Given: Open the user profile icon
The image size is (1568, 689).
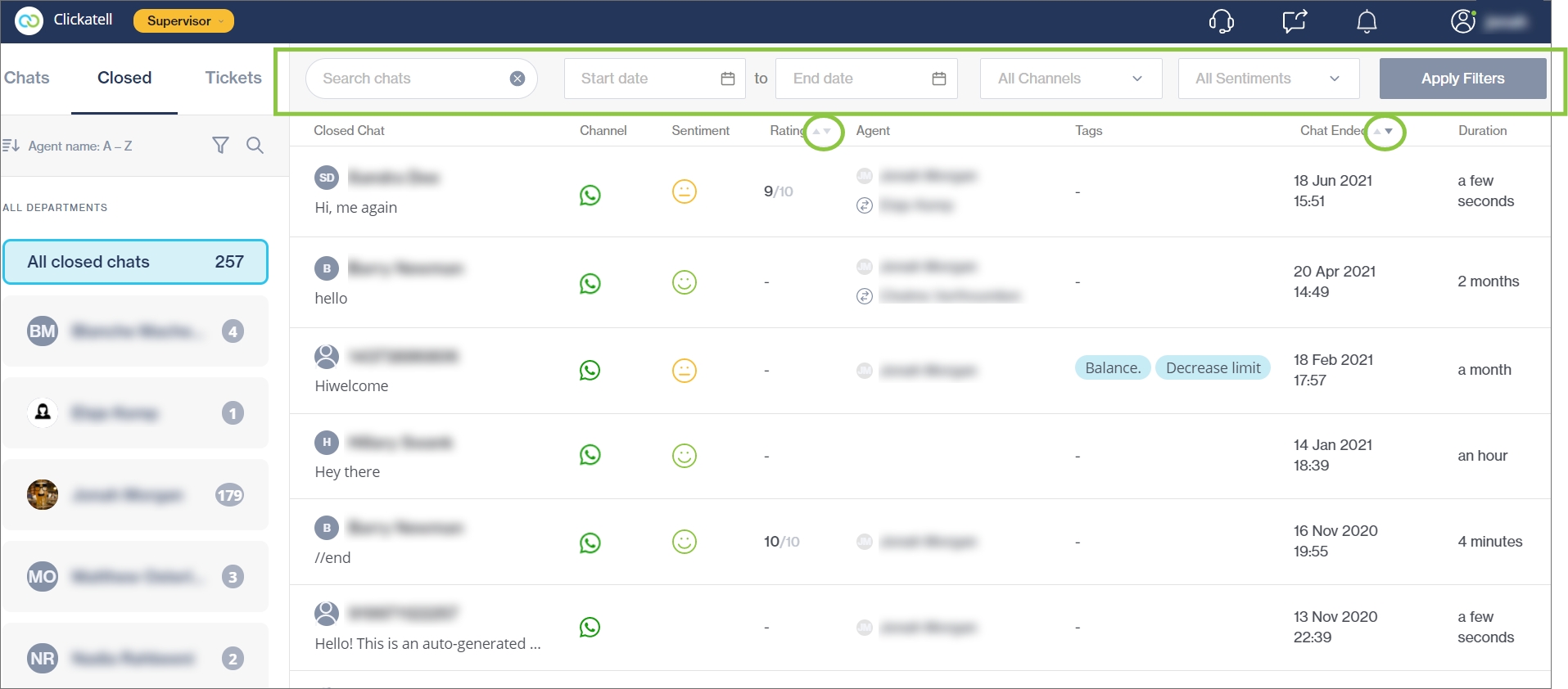Looking at the screenshot, I should click(1462, 21).
